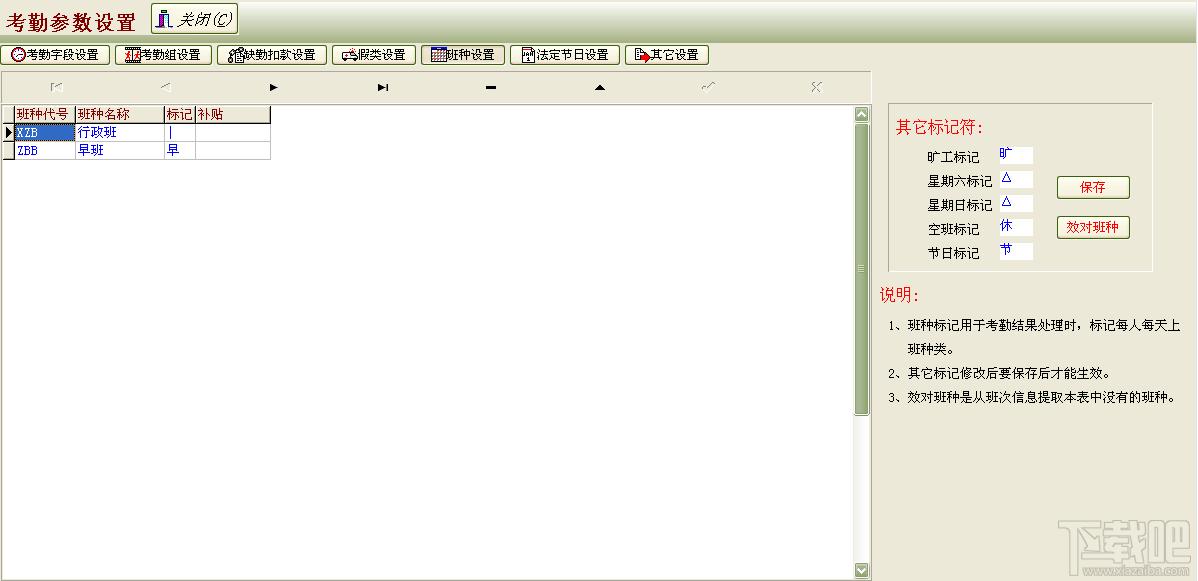Select cell 行政班 in the table
This screenshot has width=1198, height=581.
tap(120, 132)
